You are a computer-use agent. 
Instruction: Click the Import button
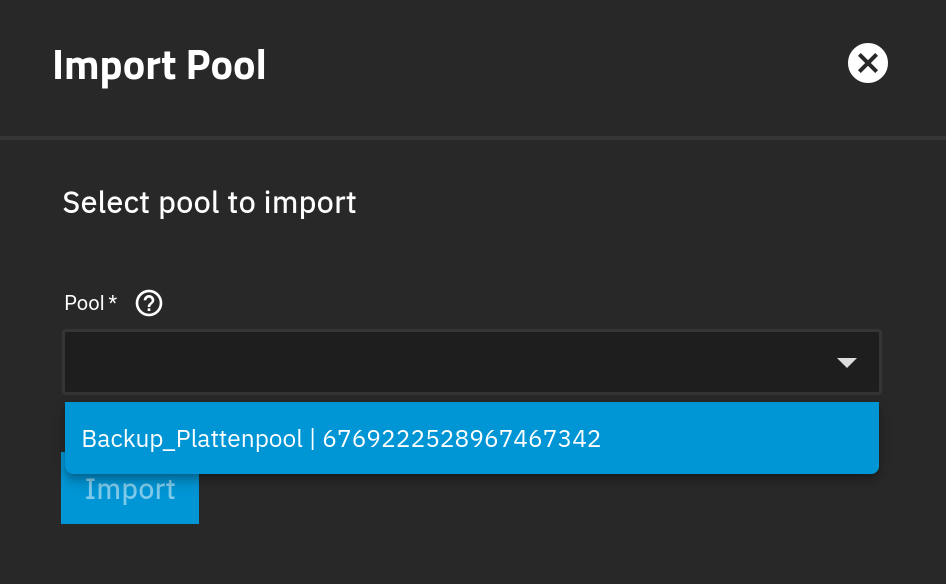(130, 495)
